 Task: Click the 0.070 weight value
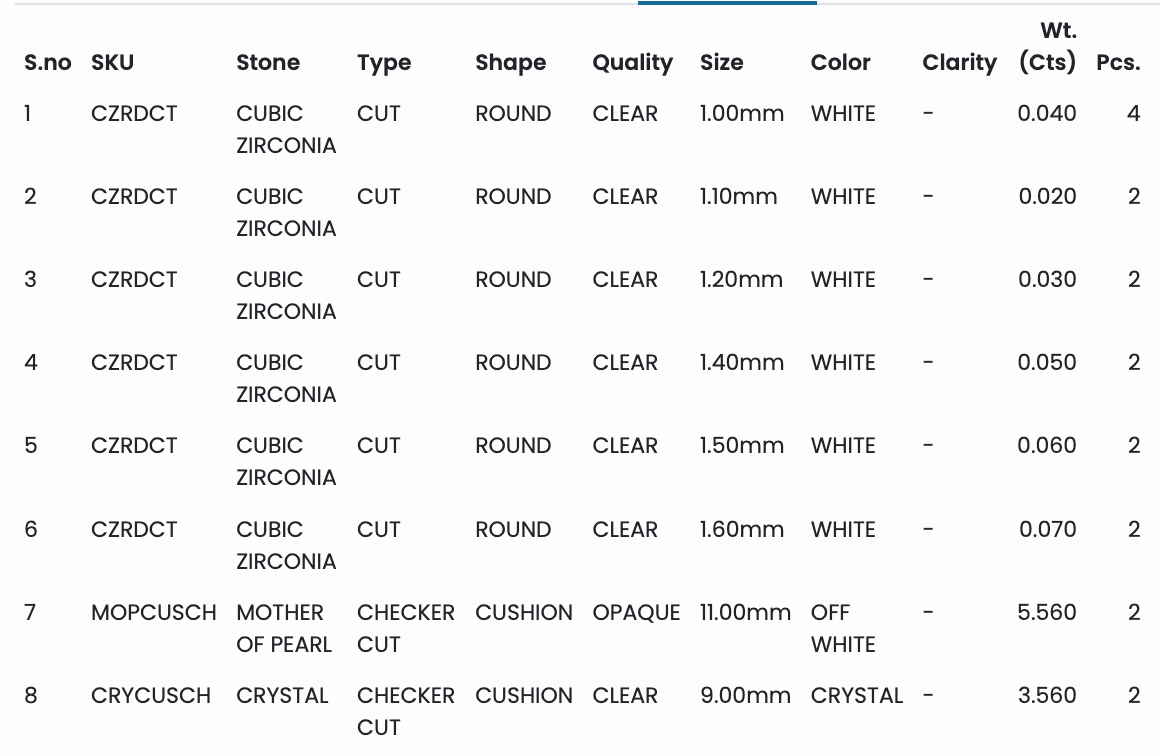click(1047, 529)
